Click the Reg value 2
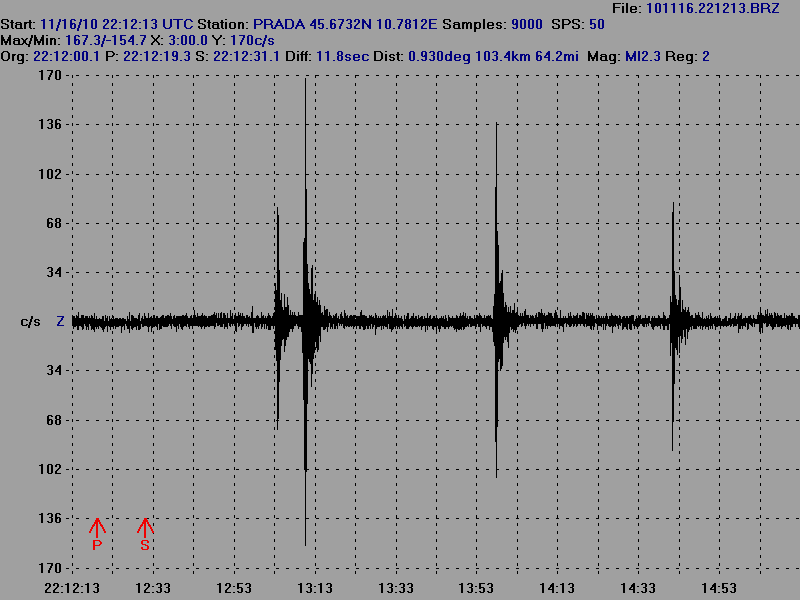The image size is (800, 600). 706,56
